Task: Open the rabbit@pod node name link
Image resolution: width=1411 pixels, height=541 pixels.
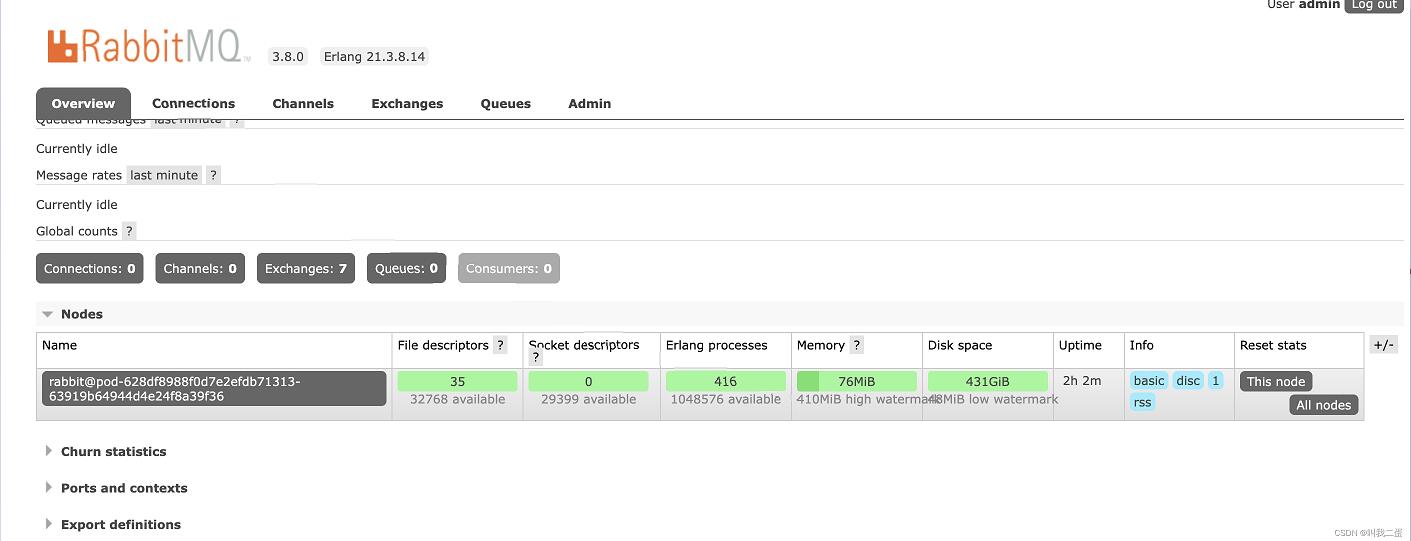Action: pos(214,388)
